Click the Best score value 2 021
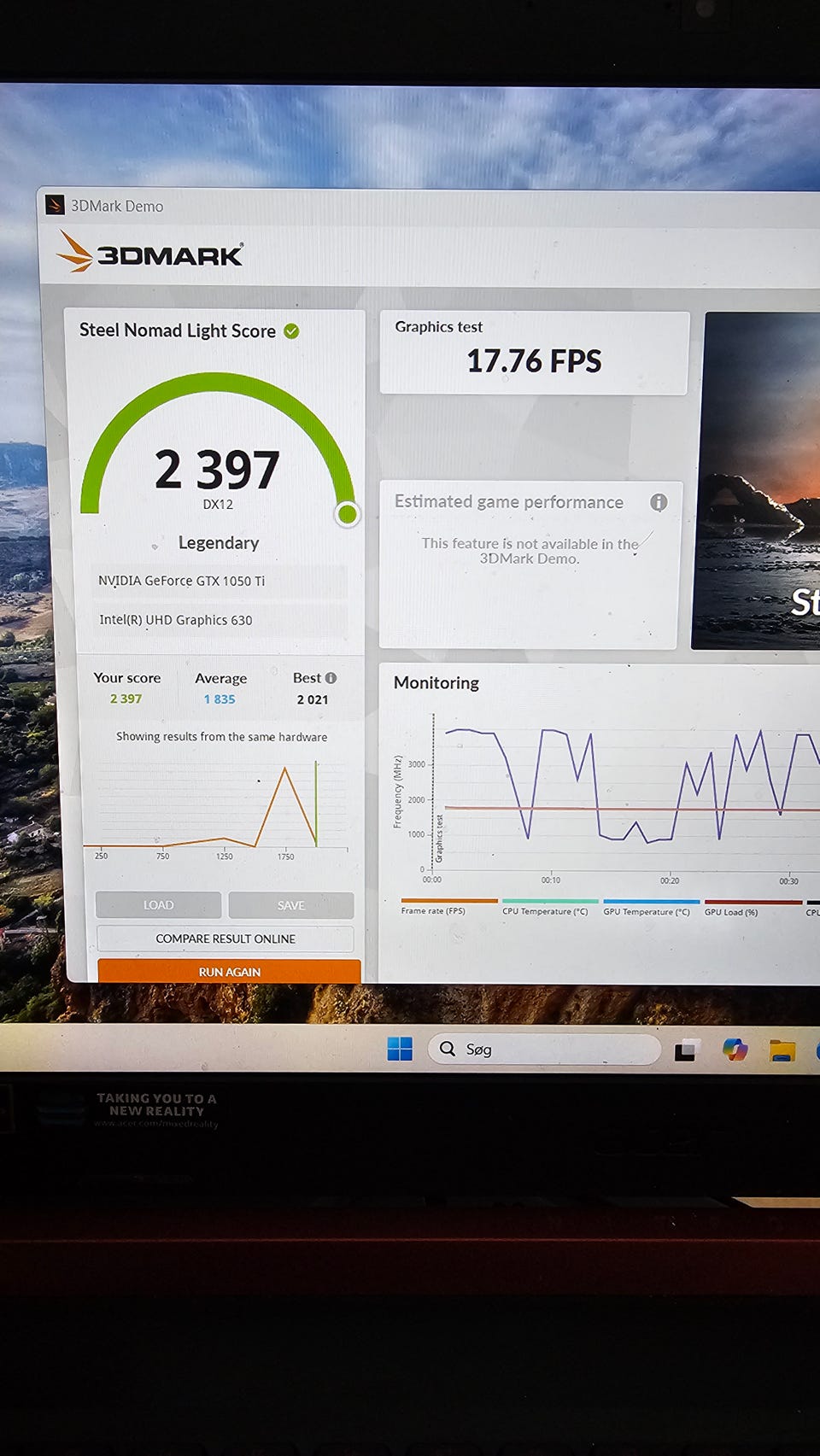This screenshot has width=820, height=1456. click(x=313, y=699)
